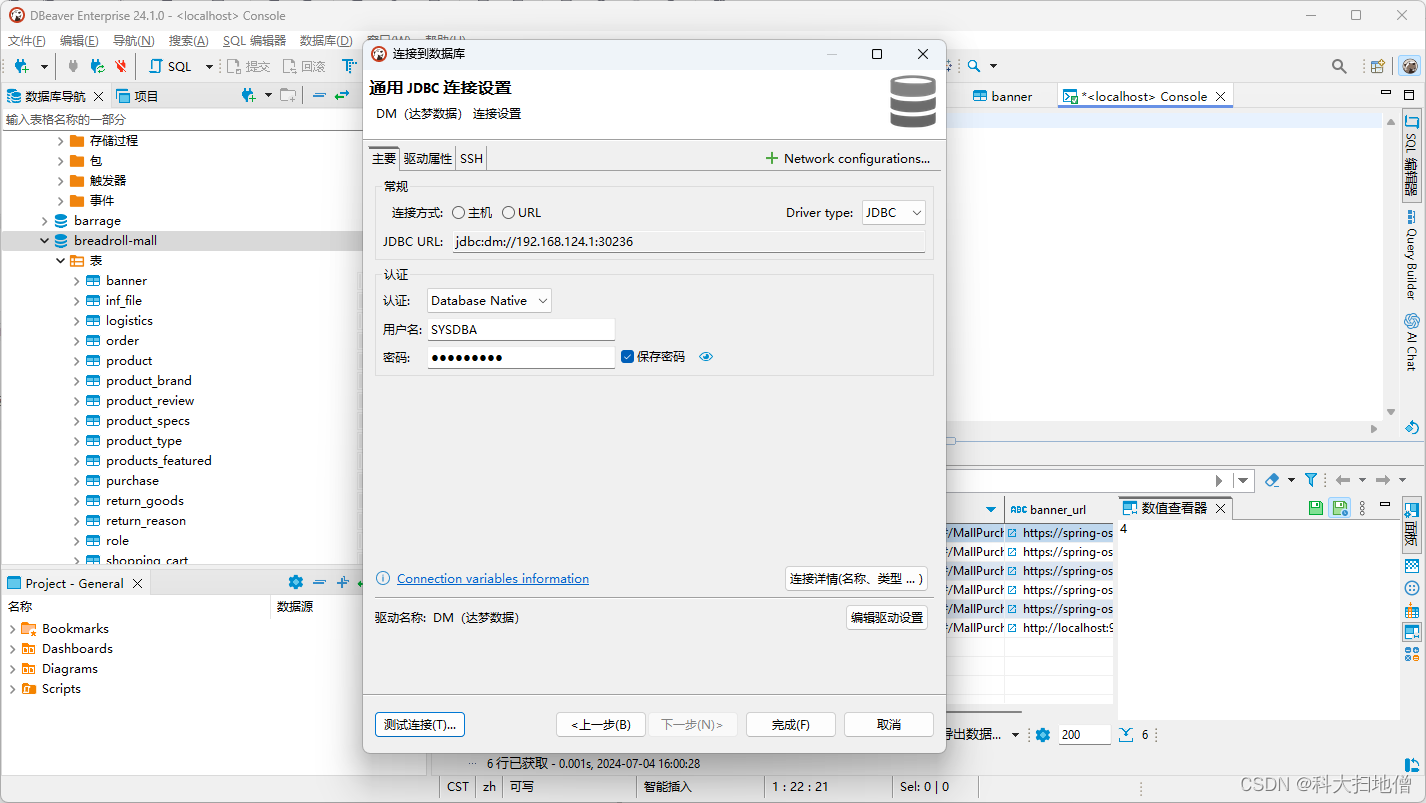Click 完成(F) finish button
Image resolution: width=1426 pixels, height=803 pixels.
pyautogui.click(x=790, y=725)
